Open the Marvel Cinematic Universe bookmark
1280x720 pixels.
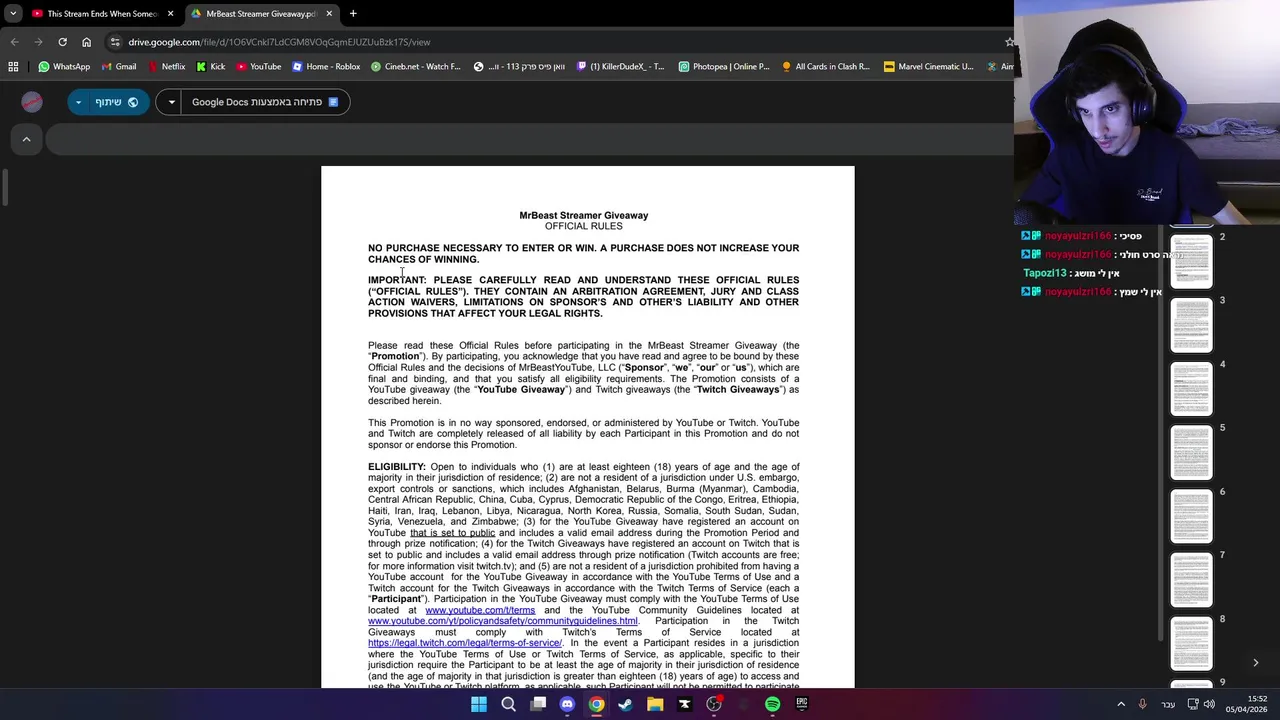(x=928, y=67)
